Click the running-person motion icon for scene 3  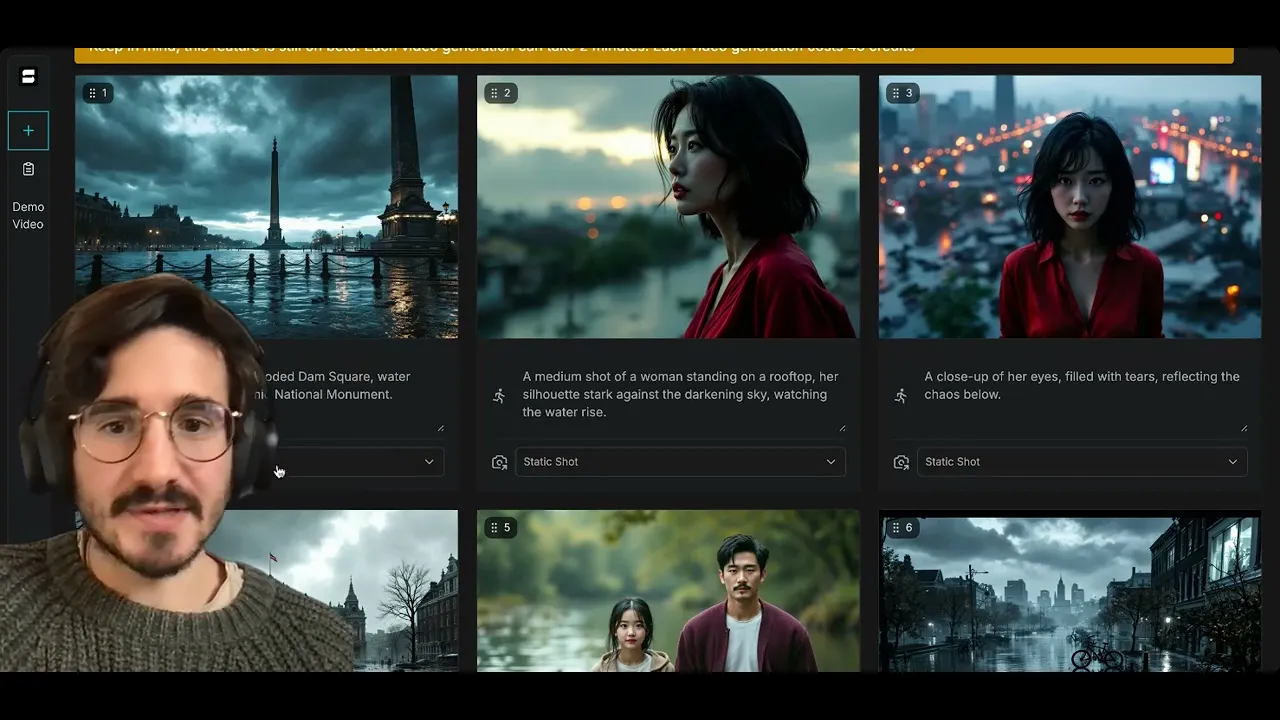coord(901,396)
